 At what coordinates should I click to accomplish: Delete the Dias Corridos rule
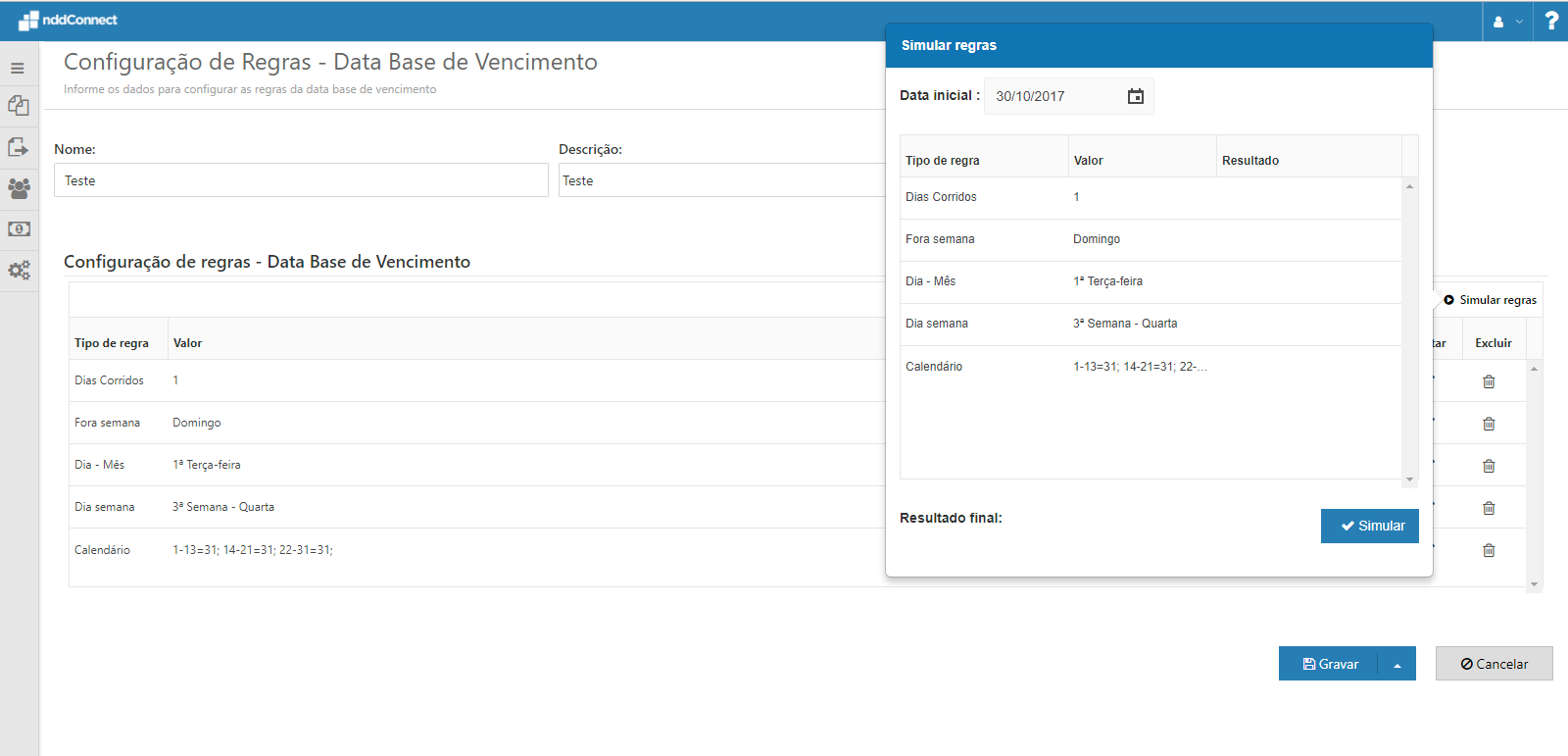click(x=1488, y=381)
